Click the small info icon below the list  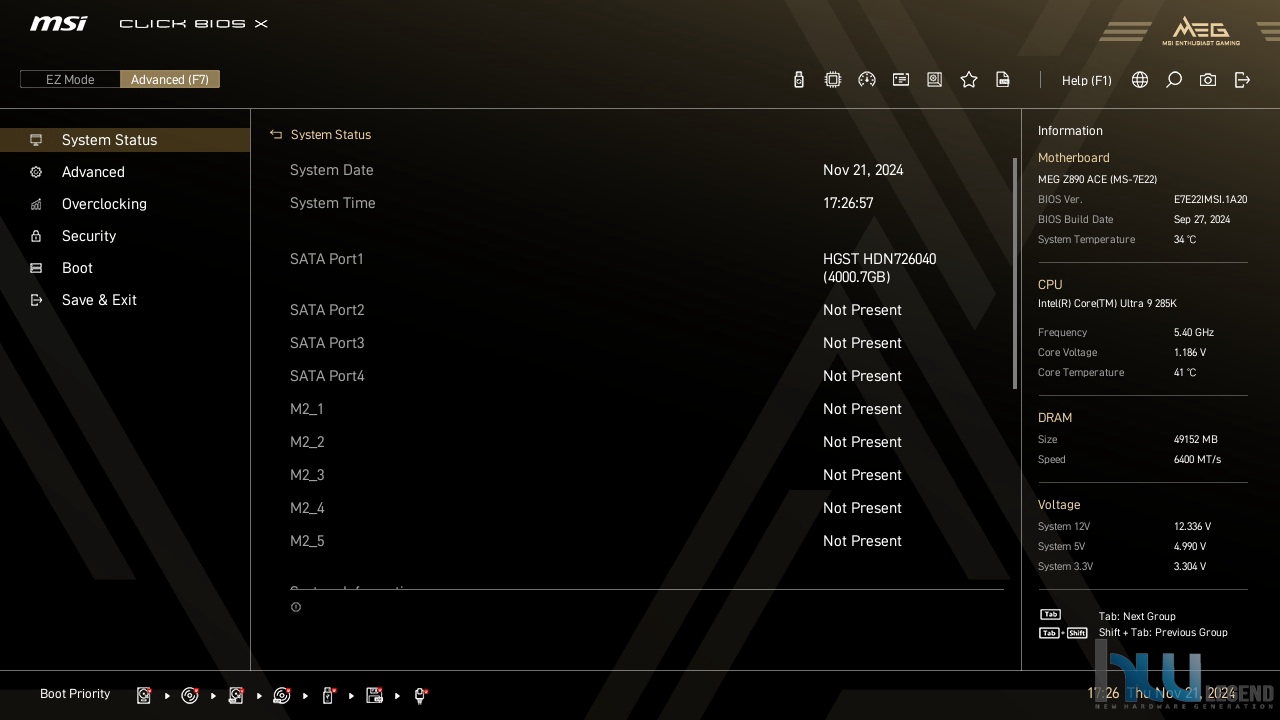(x=296, y=607)
